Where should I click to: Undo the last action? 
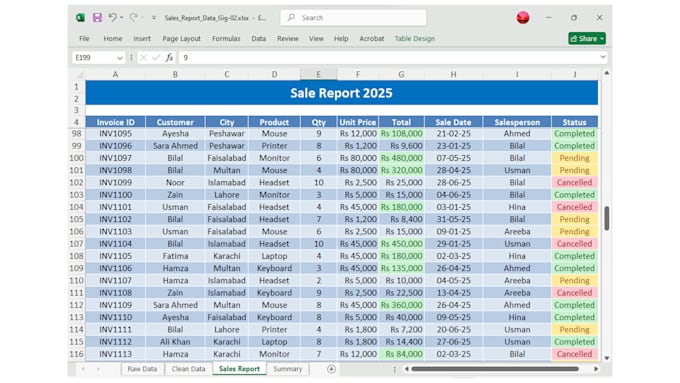point(112,17)
